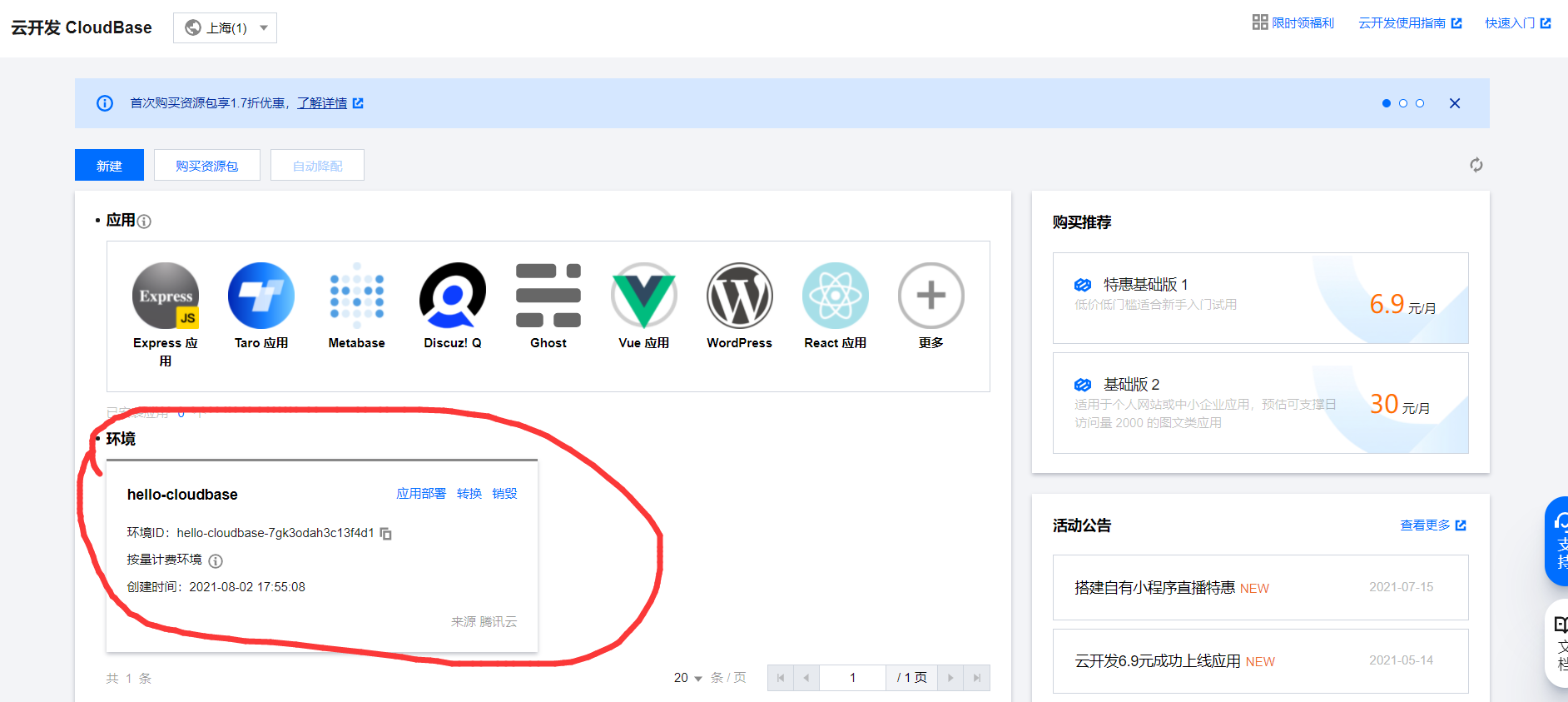
Task: Go to the last page of environments
Action: point(977,678)
